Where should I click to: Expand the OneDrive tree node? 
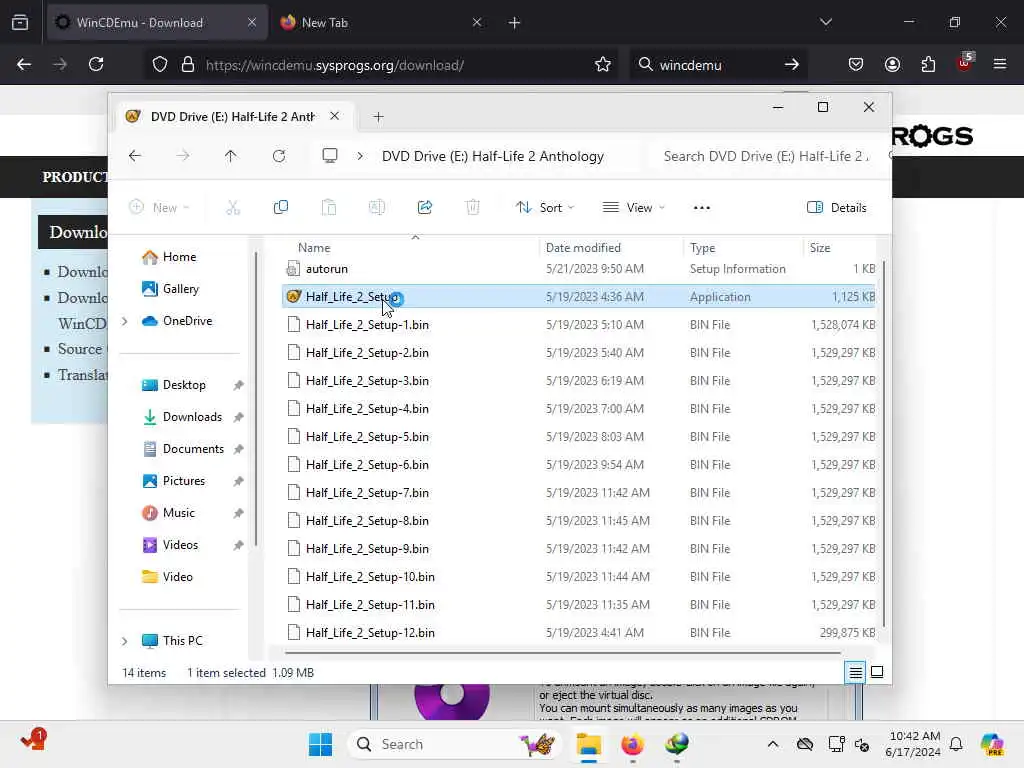(125, 321)
